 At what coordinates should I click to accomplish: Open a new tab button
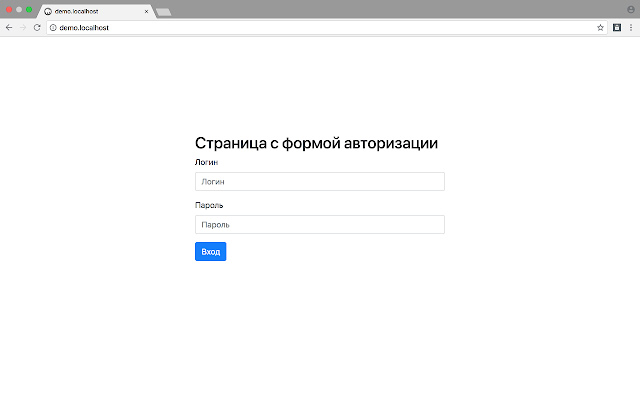coord(164,12)
